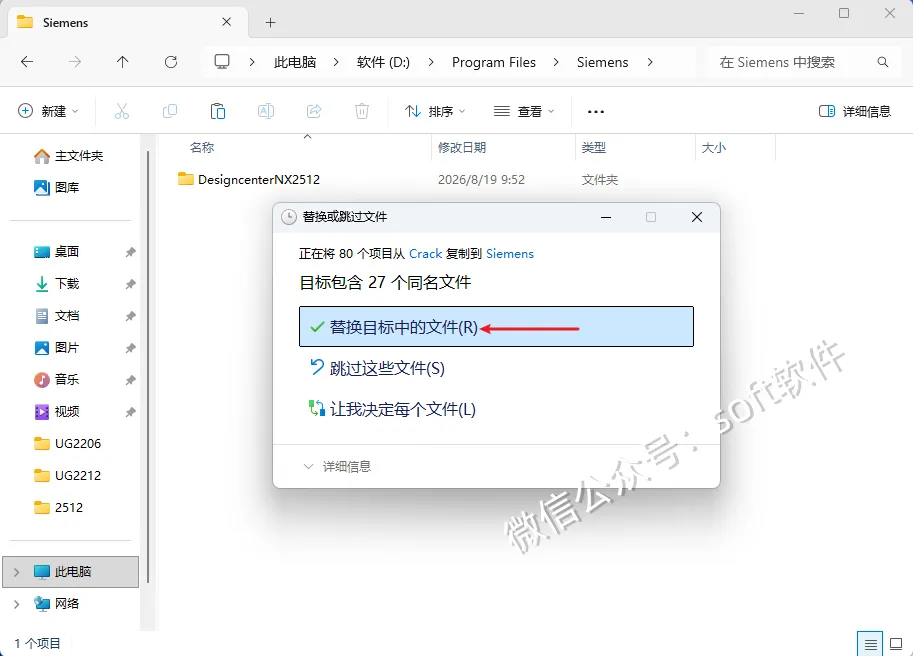
Task: Toggle the 详细信息 details pane
Action: click(x=855, y=111)
